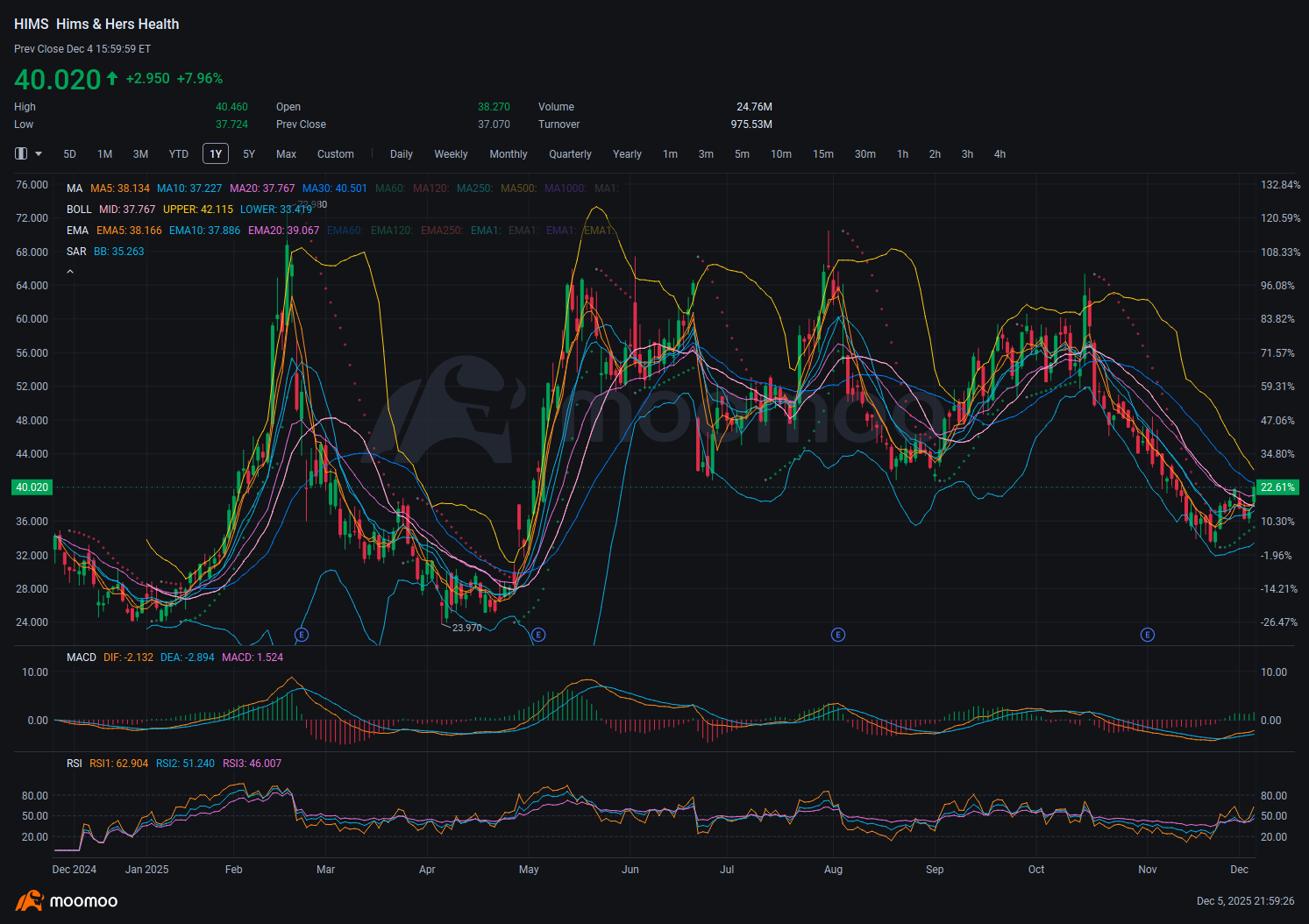Choose the 3M range tab
Image resolution: width=1309 pixels, height=924 pixels.
pyautogui.click(x=140, y=154)
